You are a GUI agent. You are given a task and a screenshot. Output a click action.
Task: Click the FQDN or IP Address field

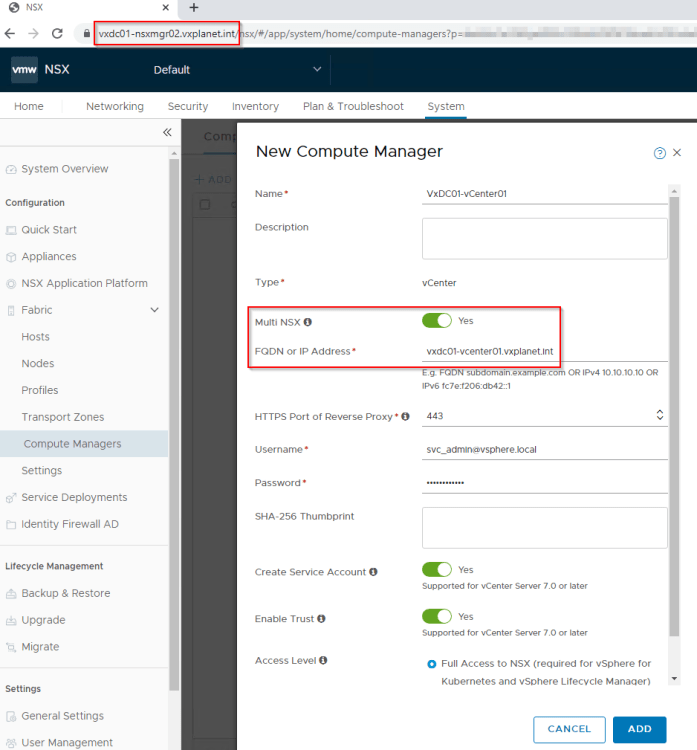544,352
